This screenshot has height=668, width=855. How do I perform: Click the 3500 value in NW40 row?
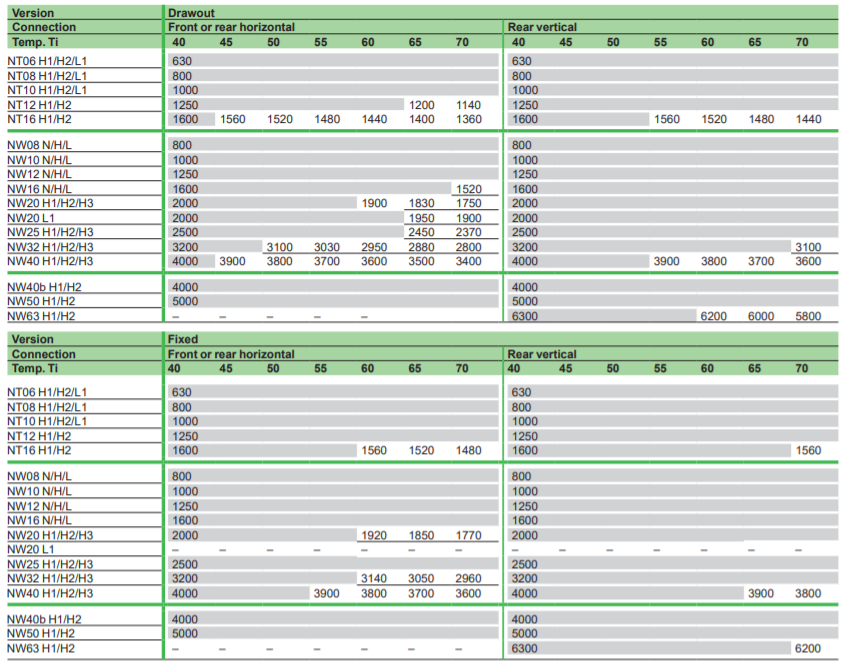[422, 261]
